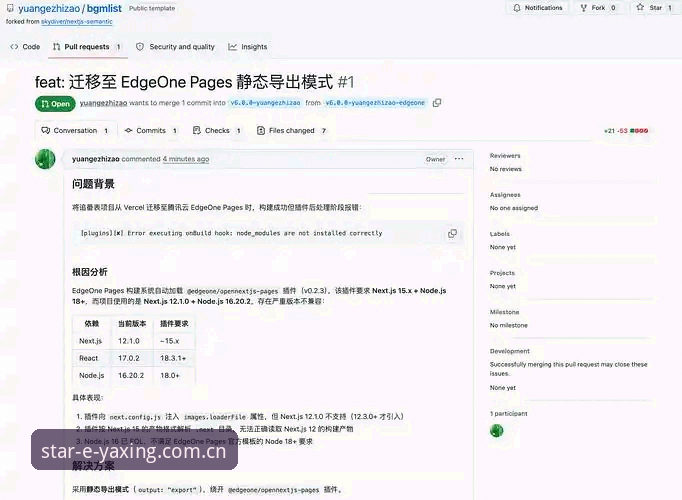Image resolution: width=682 pixels, height=500 pixels.
Task: Click the shield Security icon
Action: 140,47
